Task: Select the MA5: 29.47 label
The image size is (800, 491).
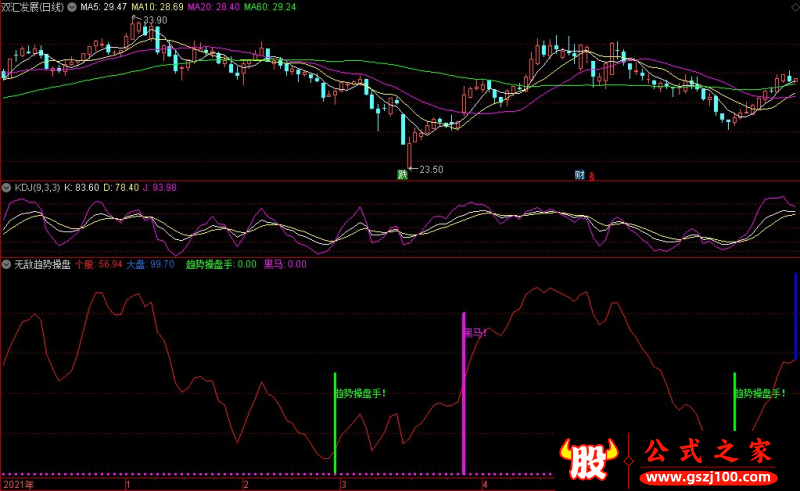Action: pos(104,7)
